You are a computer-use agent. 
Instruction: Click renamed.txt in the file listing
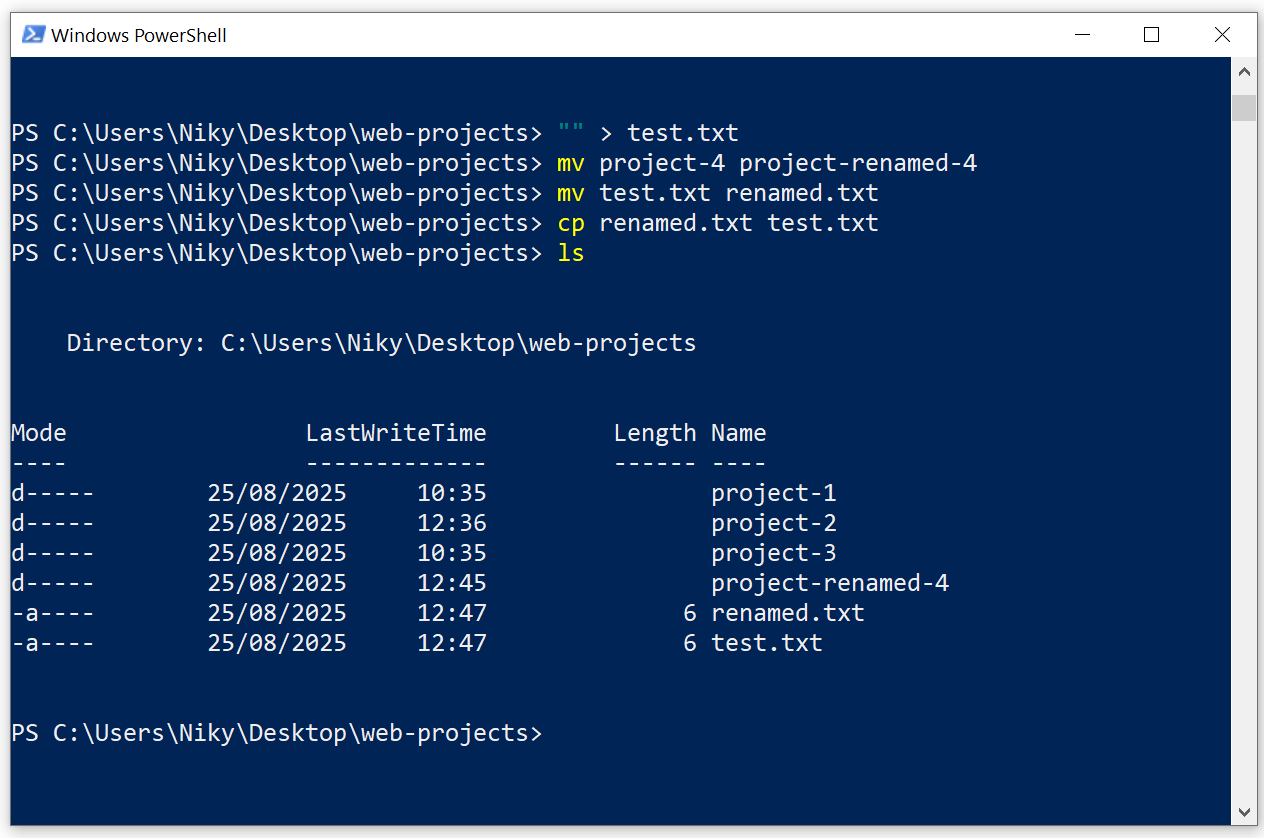[787, 613]
